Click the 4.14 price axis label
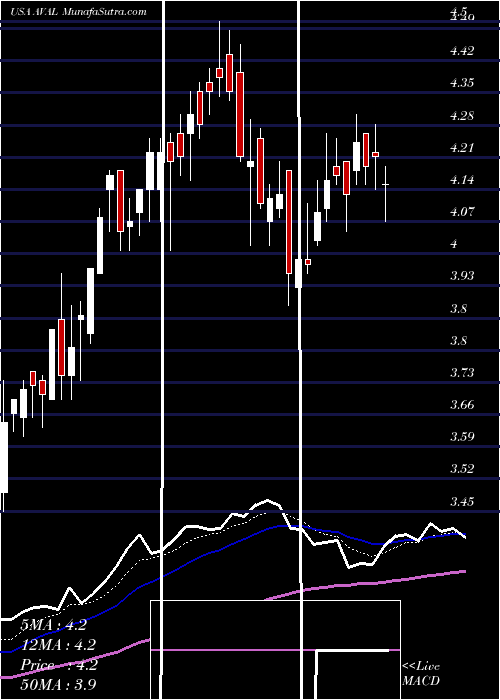The image size is (500, 700). click(462, 180)
